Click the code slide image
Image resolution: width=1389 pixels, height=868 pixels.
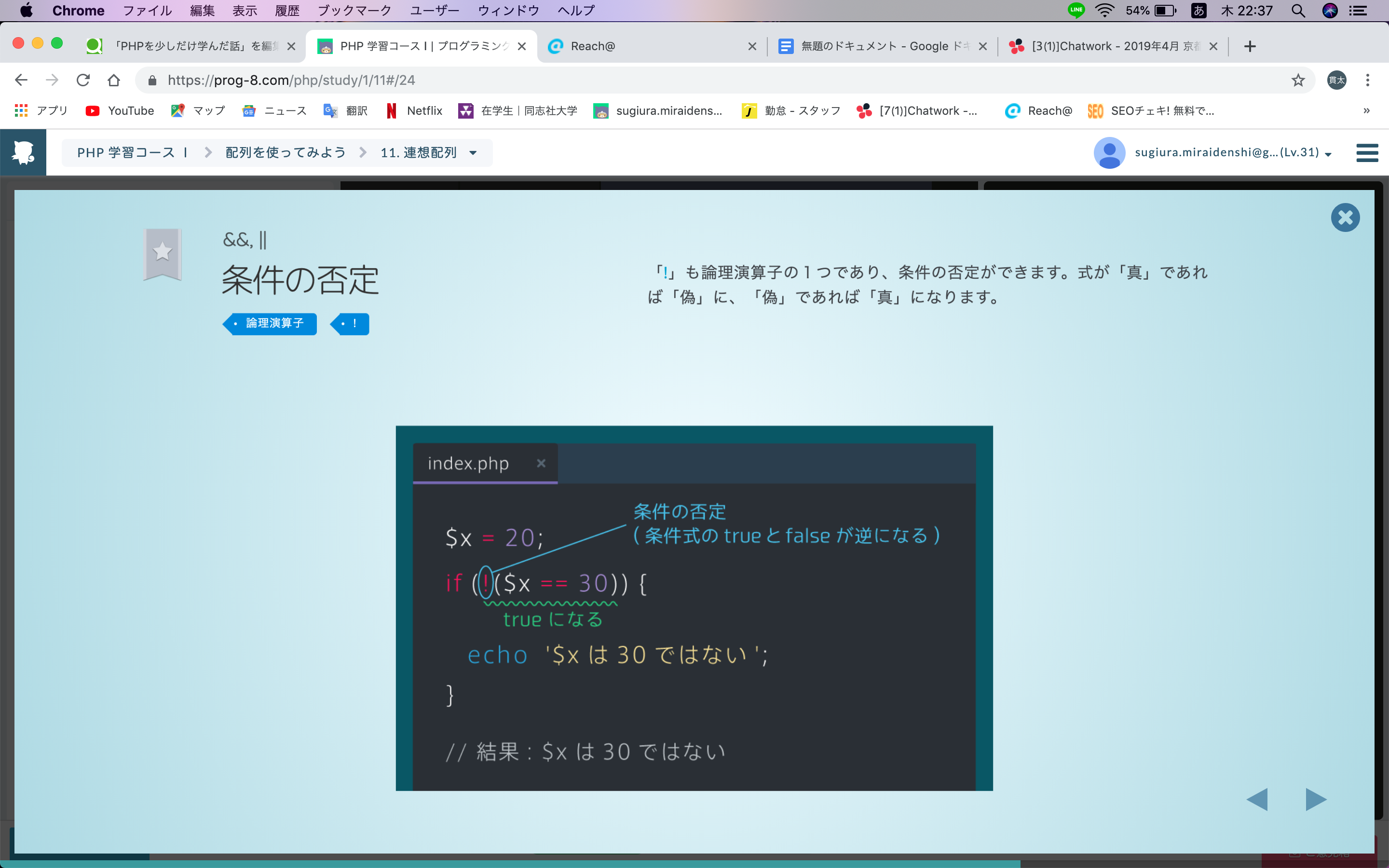694,608
